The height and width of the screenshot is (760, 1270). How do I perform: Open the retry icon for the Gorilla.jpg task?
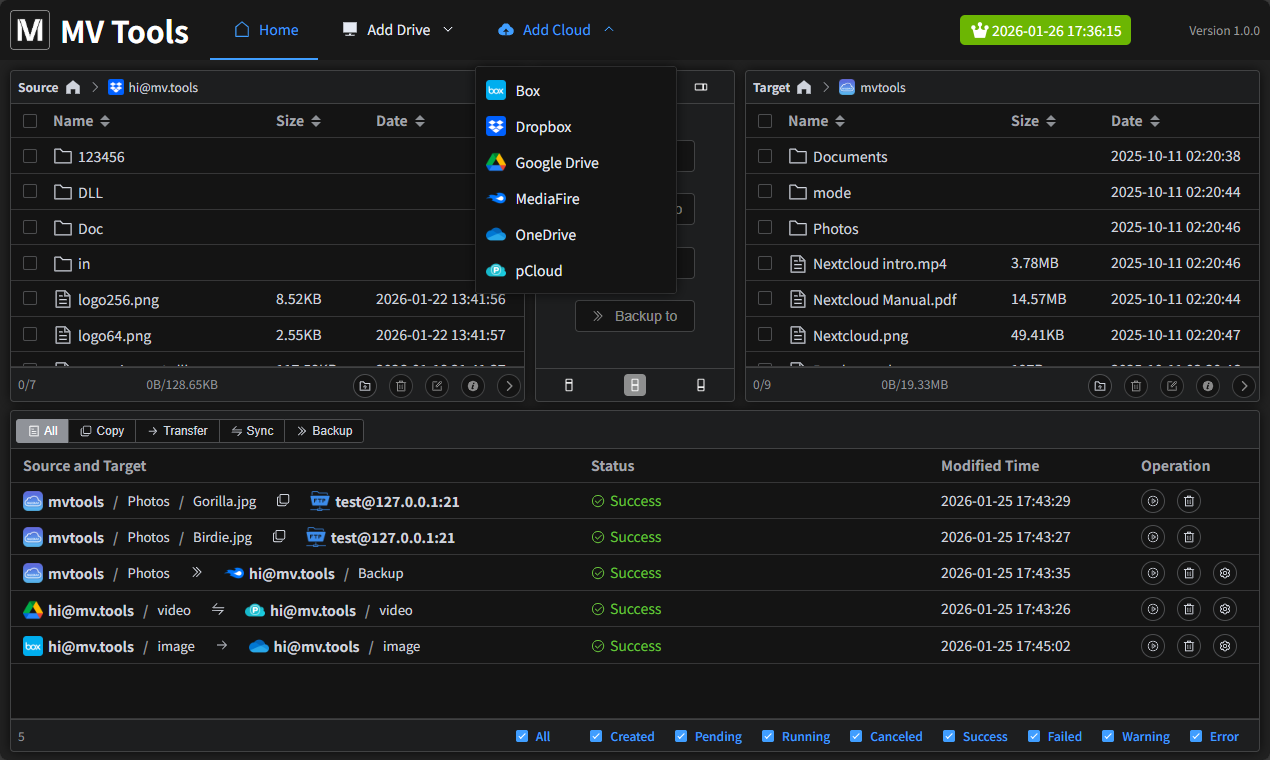(x=1152, y=501)
